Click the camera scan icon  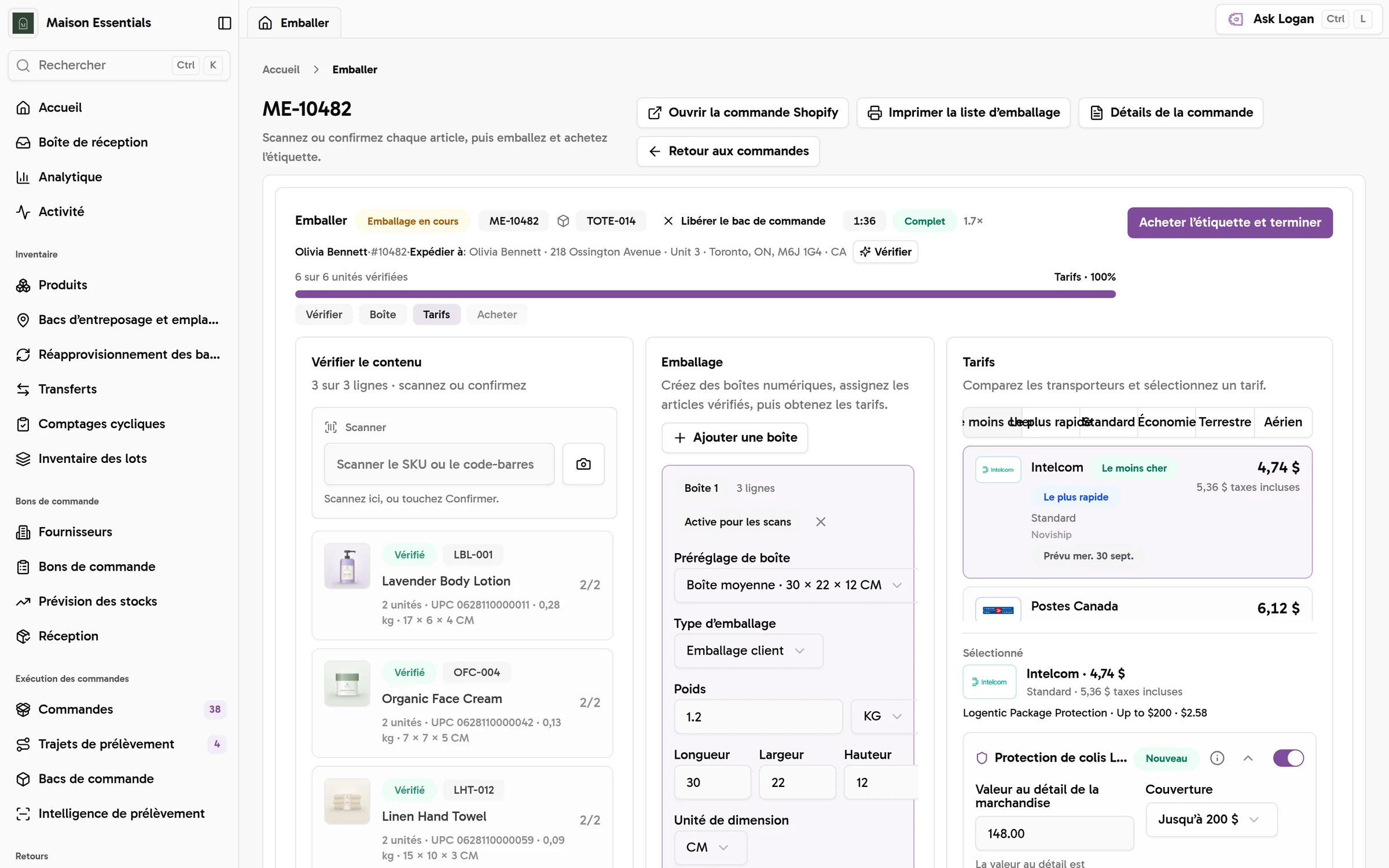583,464
